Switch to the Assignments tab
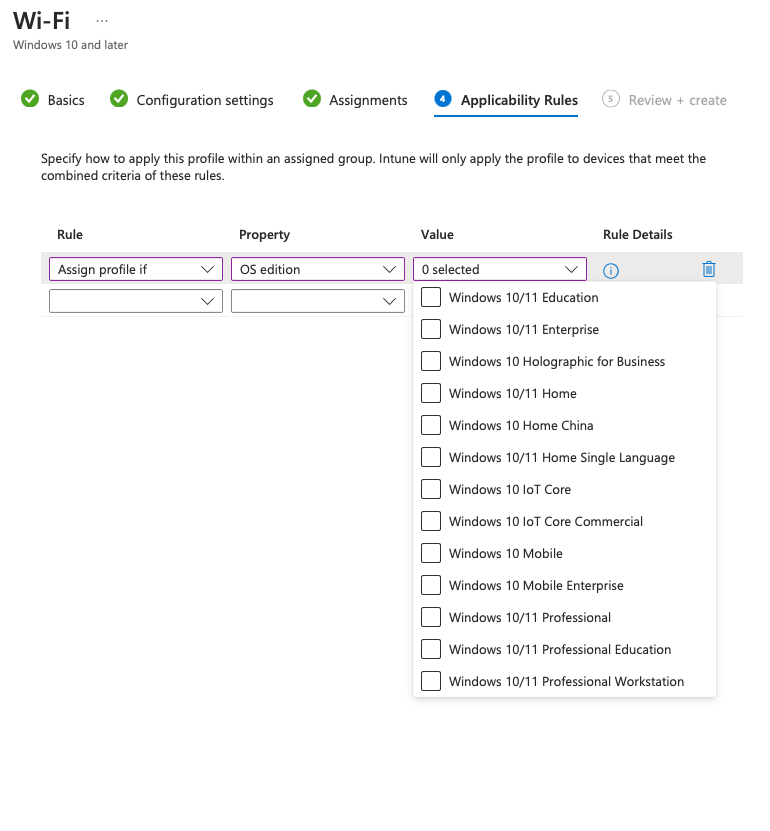The height and width of the screenshot is (831, 770). coord(368,100)
